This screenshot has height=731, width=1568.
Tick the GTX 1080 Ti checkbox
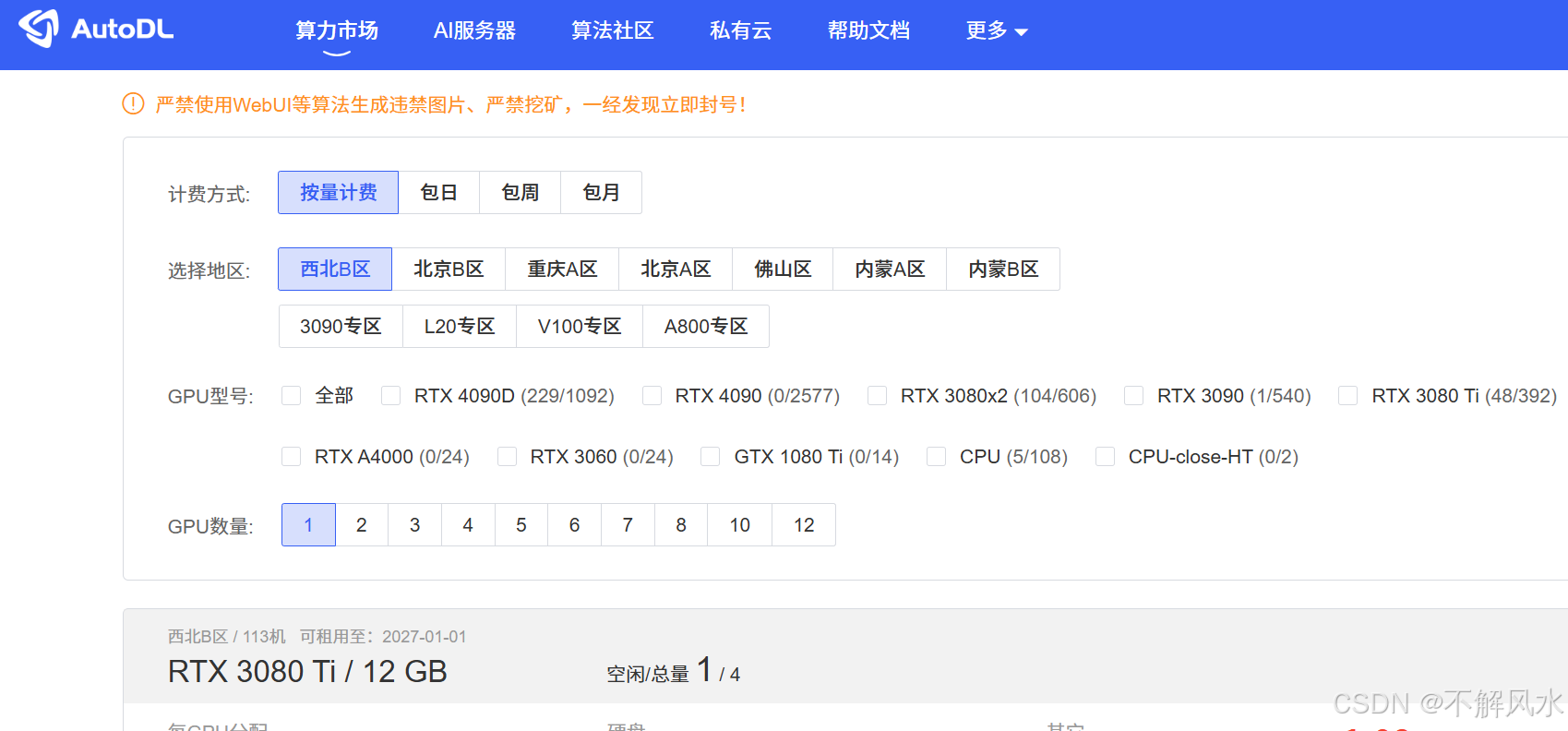coord(711,457)
